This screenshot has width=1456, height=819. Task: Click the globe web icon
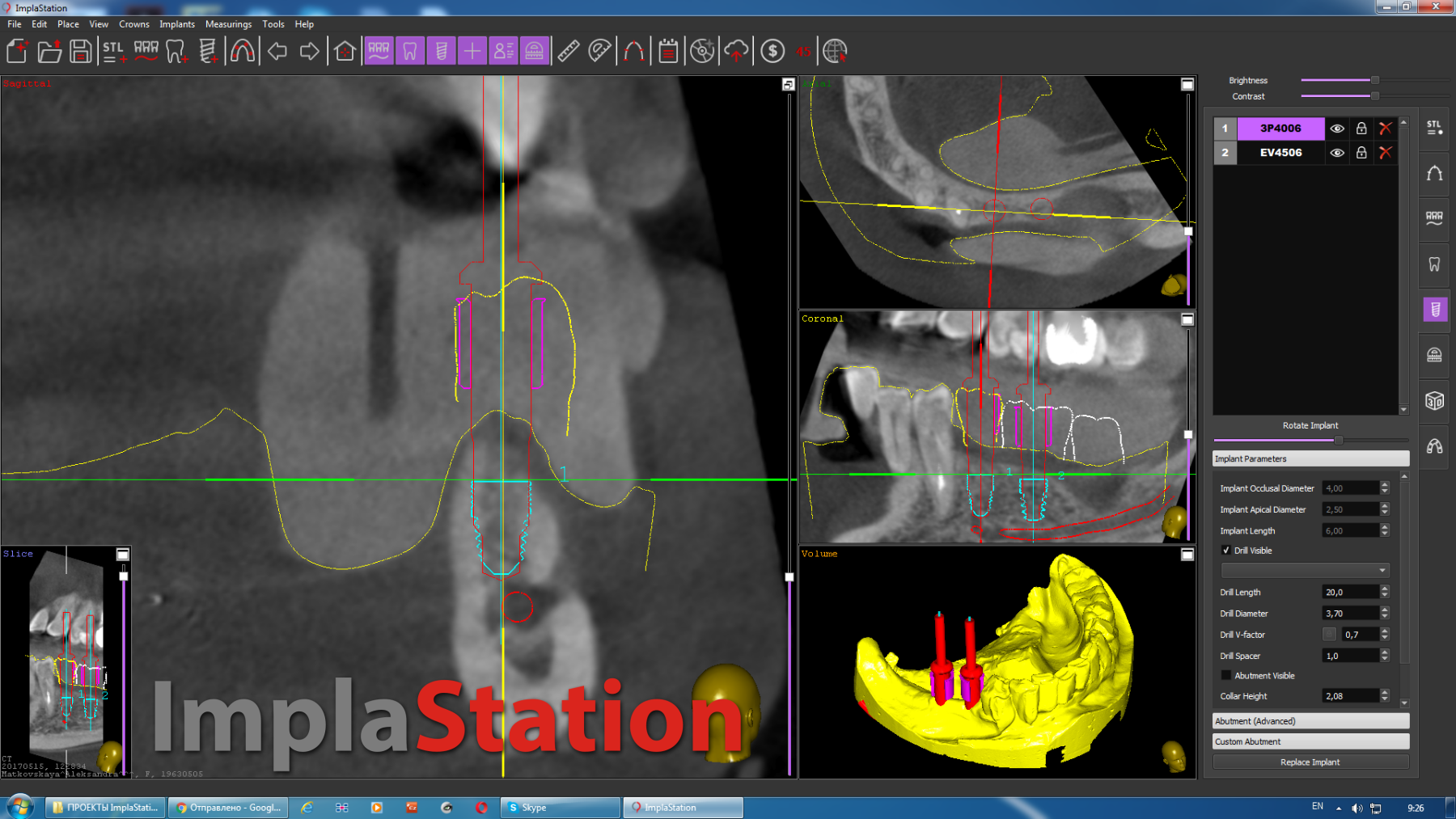835,51
